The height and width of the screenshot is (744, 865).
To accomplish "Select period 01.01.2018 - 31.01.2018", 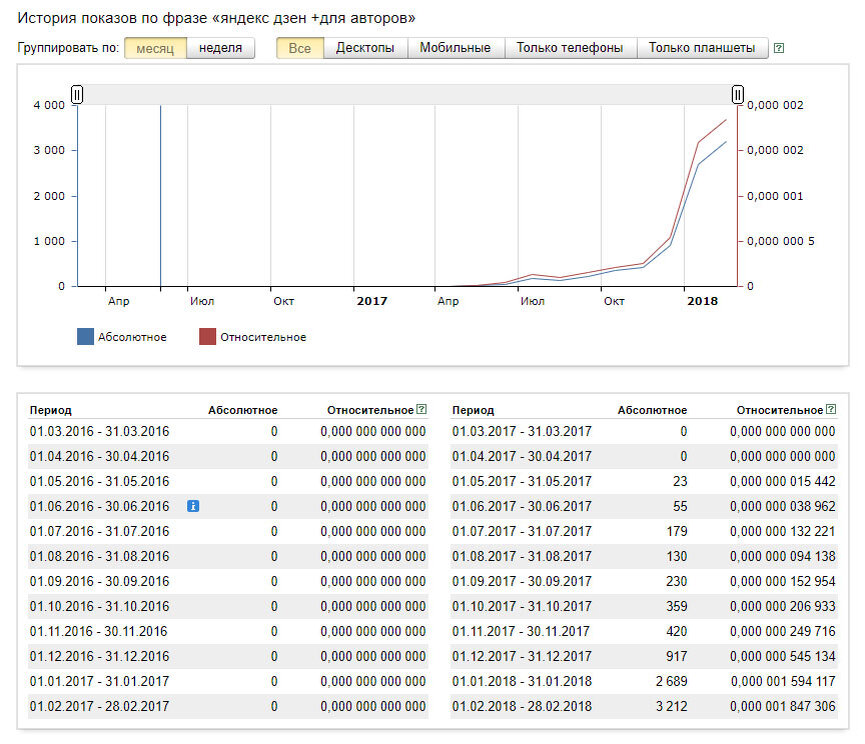I will (522, 681).
